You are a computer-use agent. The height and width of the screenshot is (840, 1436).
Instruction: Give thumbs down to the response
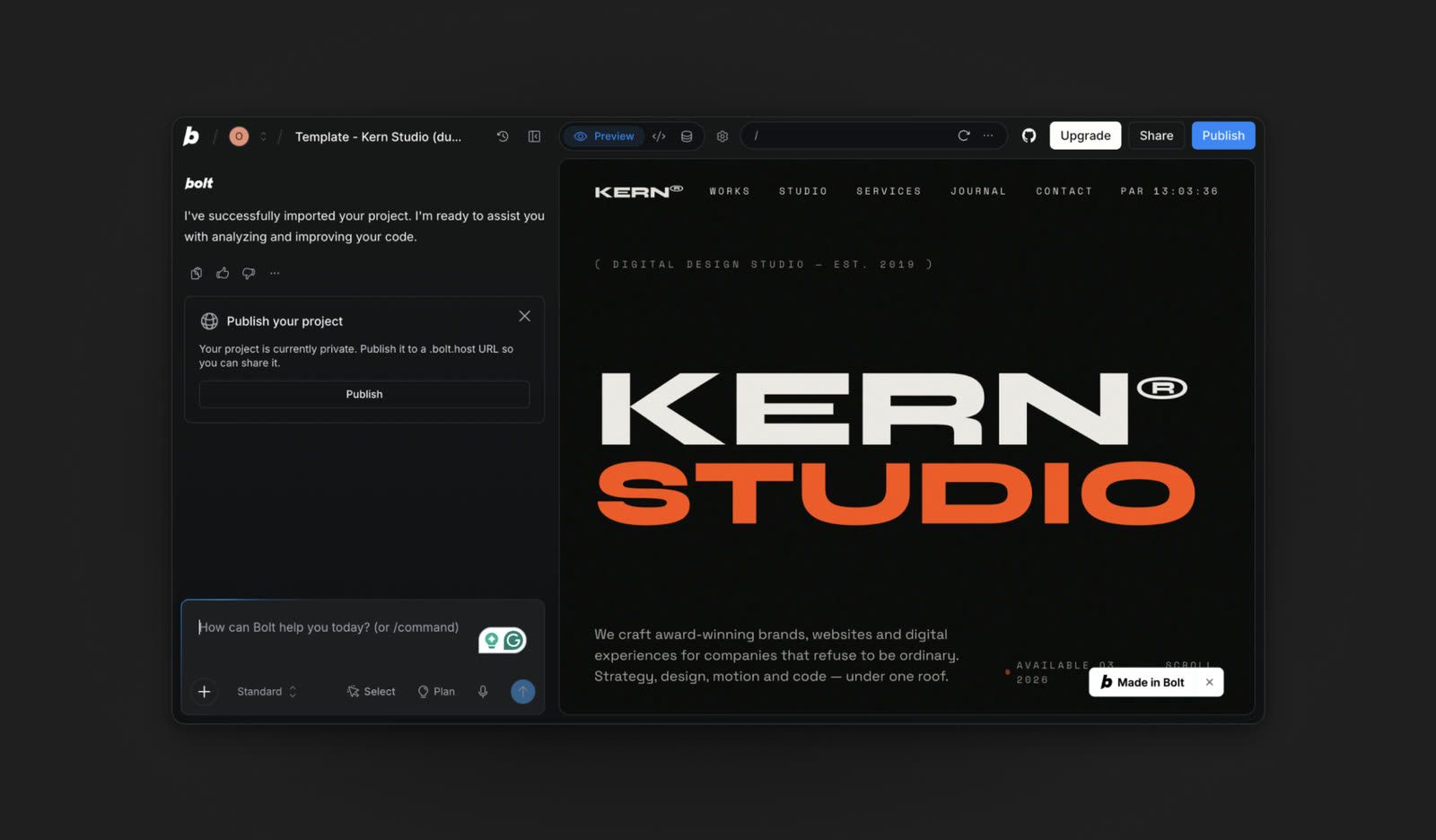tap(249, 273)
